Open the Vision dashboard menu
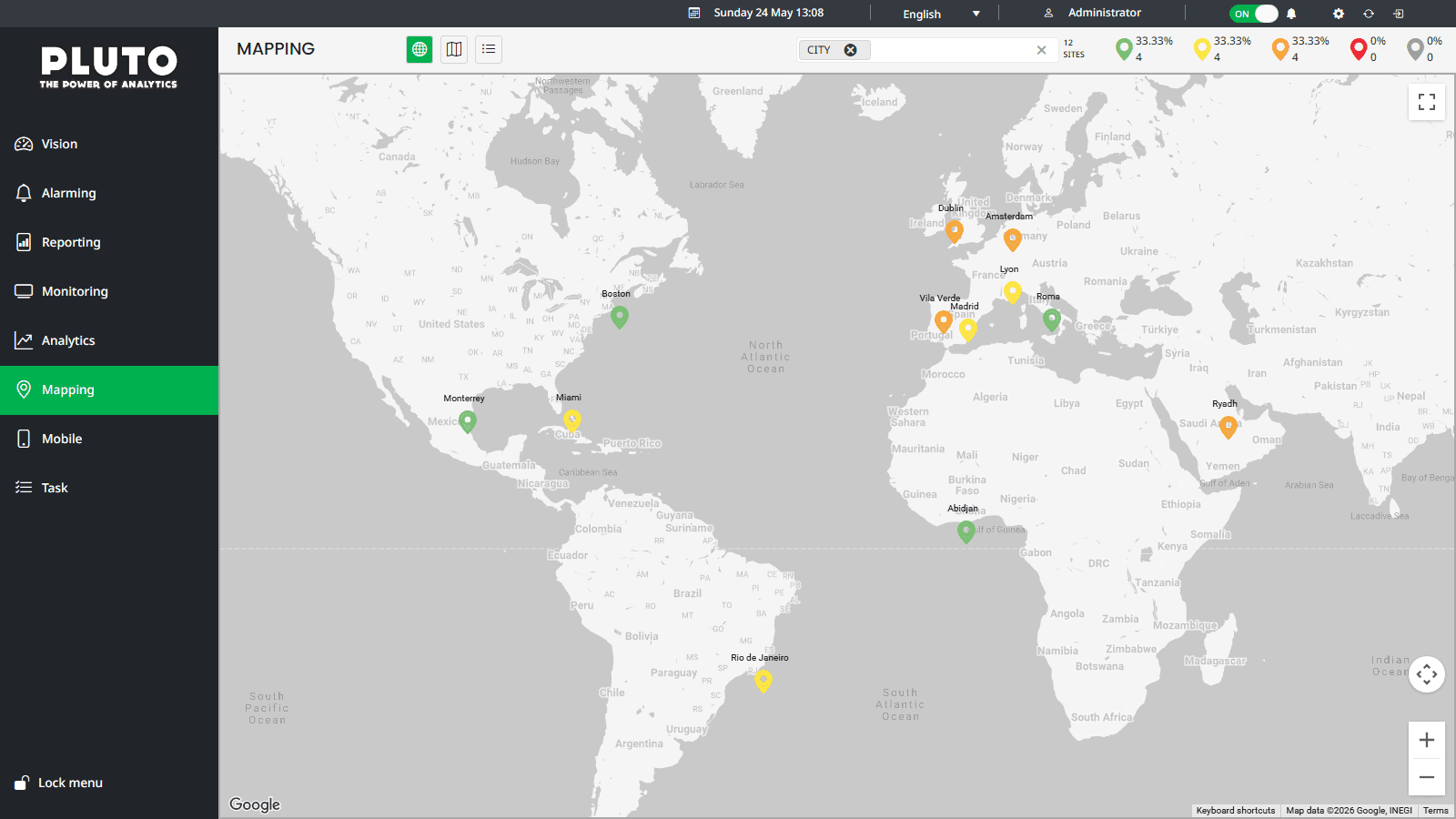 point(109,144)
